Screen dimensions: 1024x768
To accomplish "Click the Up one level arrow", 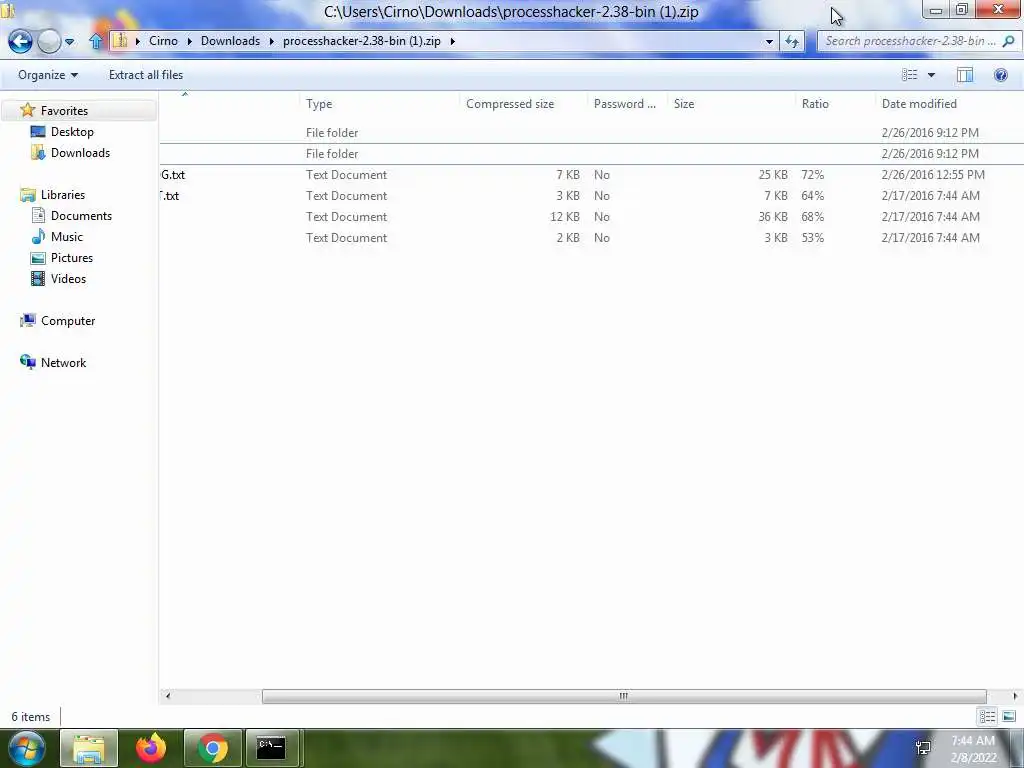I will click(x=96, y=42).
